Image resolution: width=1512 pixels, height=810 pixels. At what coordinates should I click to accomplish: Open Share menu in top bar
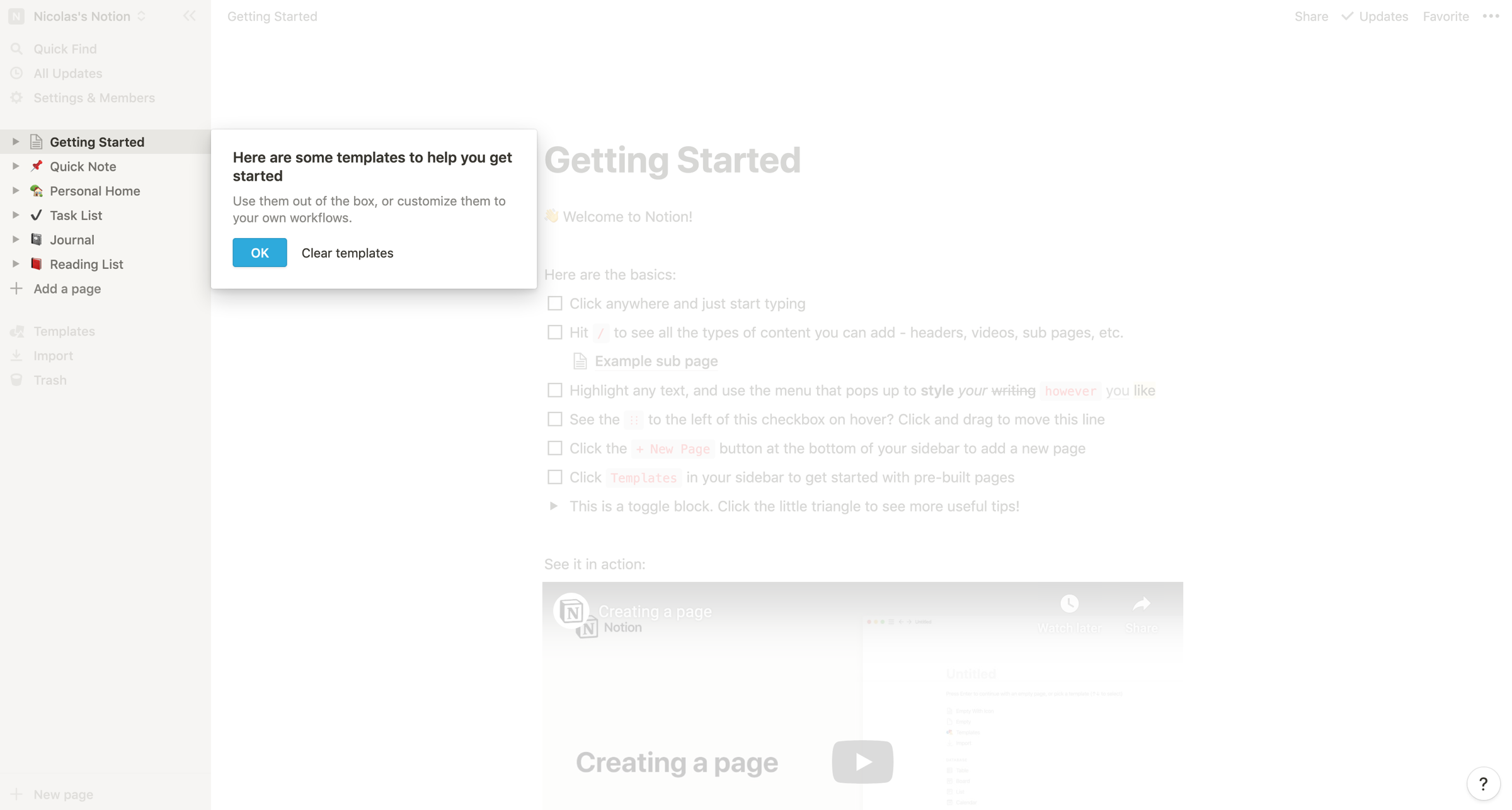click(1311, 16)
